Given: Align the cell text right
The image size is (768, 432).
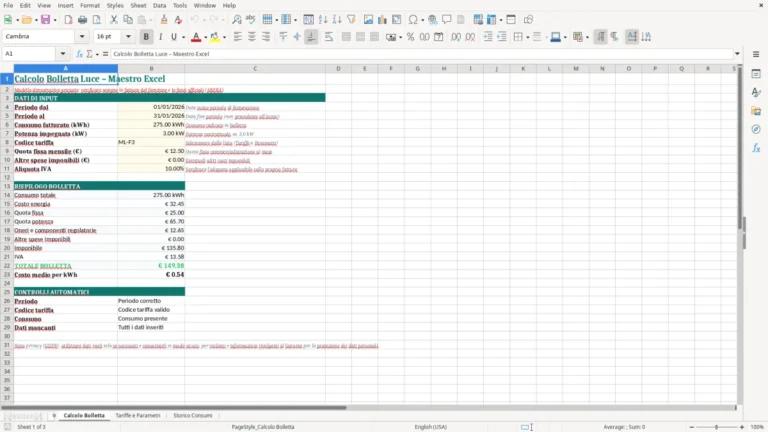Looking at the screenshot, I should tap(266, 37).
